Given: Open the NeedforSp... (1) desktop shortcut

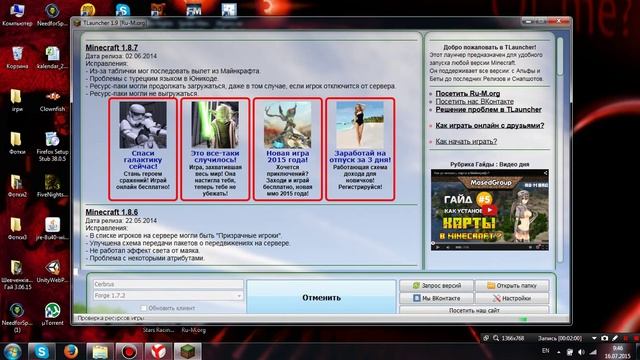Looking at the screenshot, I should (16, 318).
